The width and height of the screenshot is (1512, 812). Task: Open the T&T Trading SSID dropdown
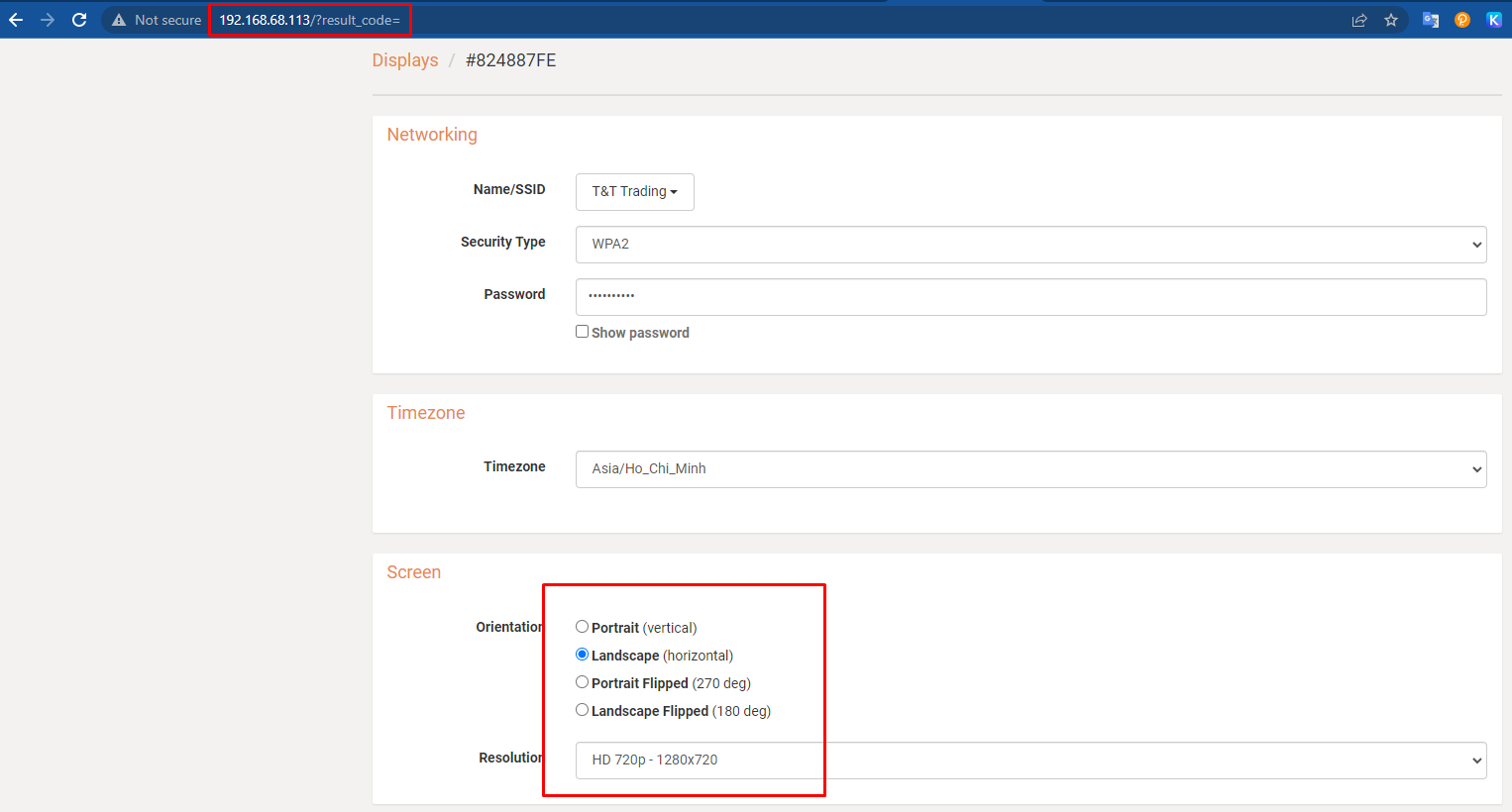635,192
